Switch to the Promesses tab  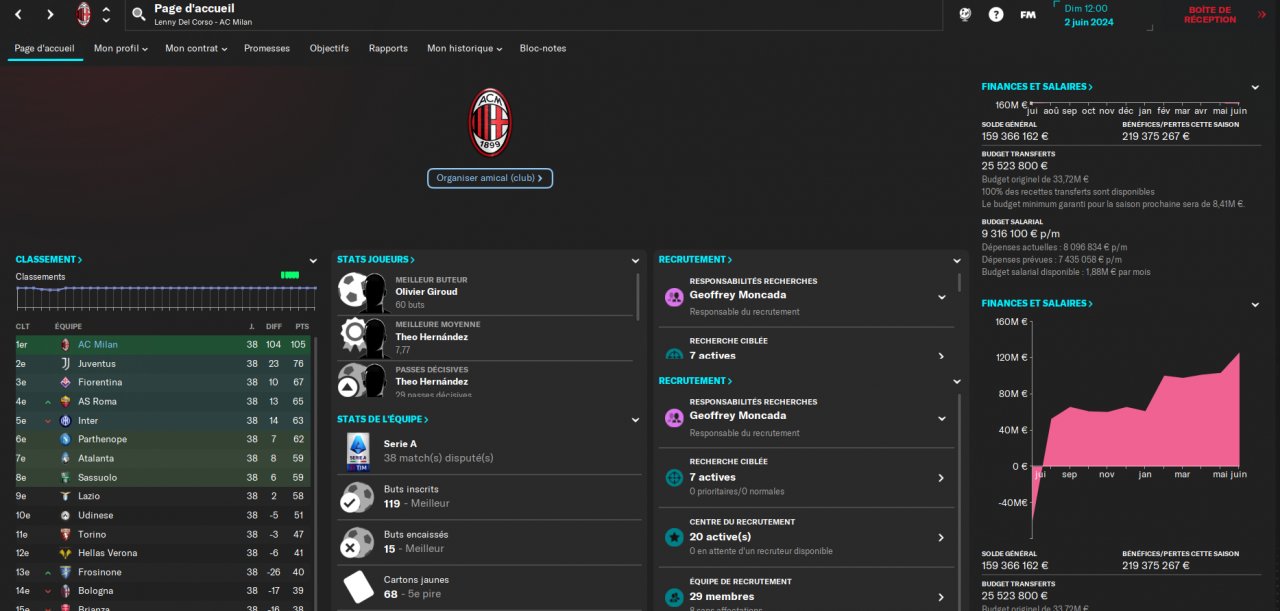(267, 48)
